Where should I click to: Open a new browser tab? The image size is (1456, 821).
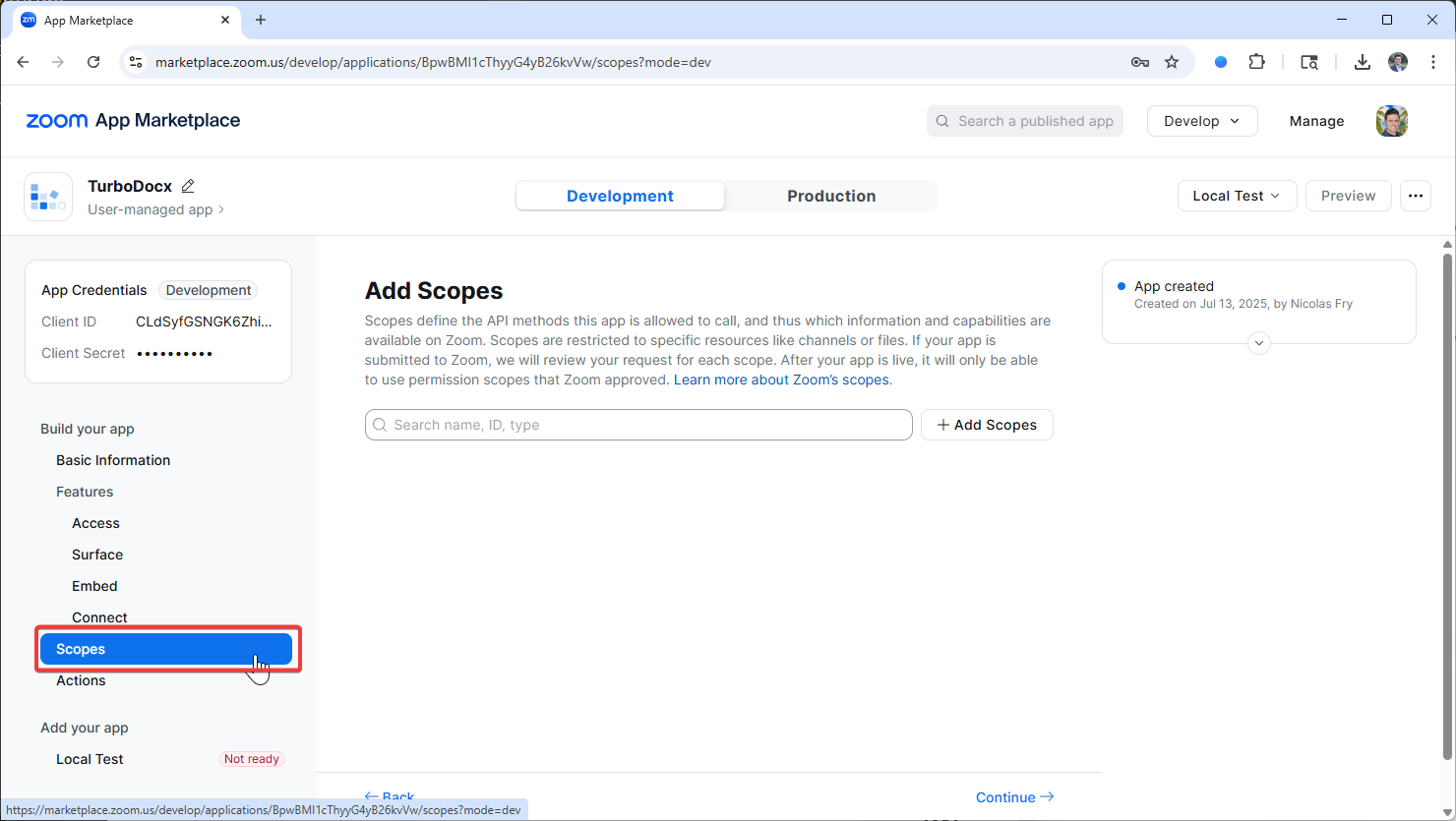tap(261, 20)
